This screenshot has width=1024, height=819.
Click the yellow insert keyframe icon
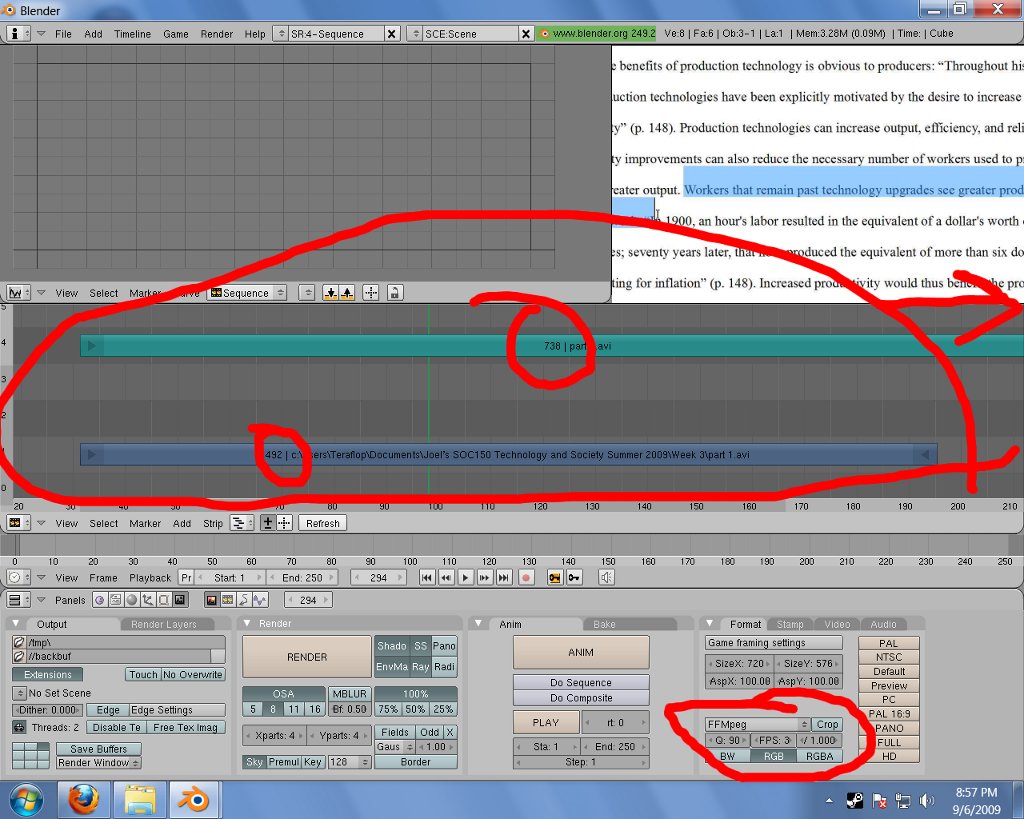tap(554, 577)
